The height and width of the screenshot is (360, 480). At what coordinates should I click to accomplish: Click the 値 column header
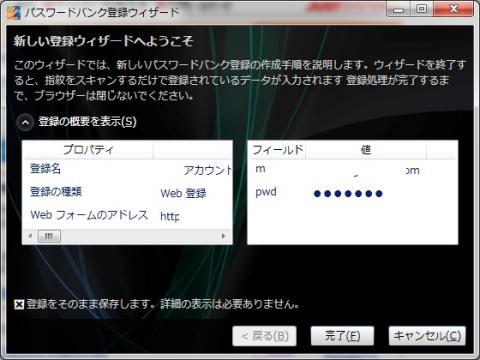(x=366, y=150)
